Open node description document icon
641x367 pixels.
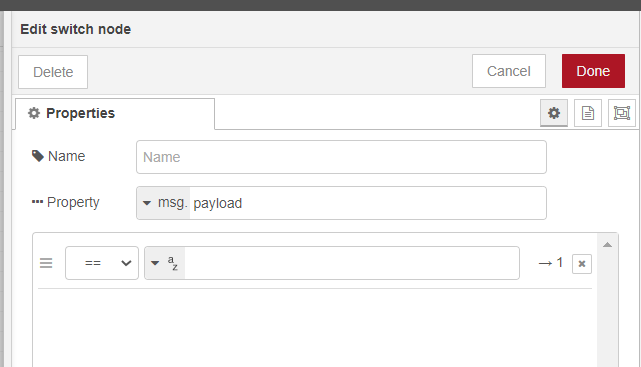pos(587,113)
